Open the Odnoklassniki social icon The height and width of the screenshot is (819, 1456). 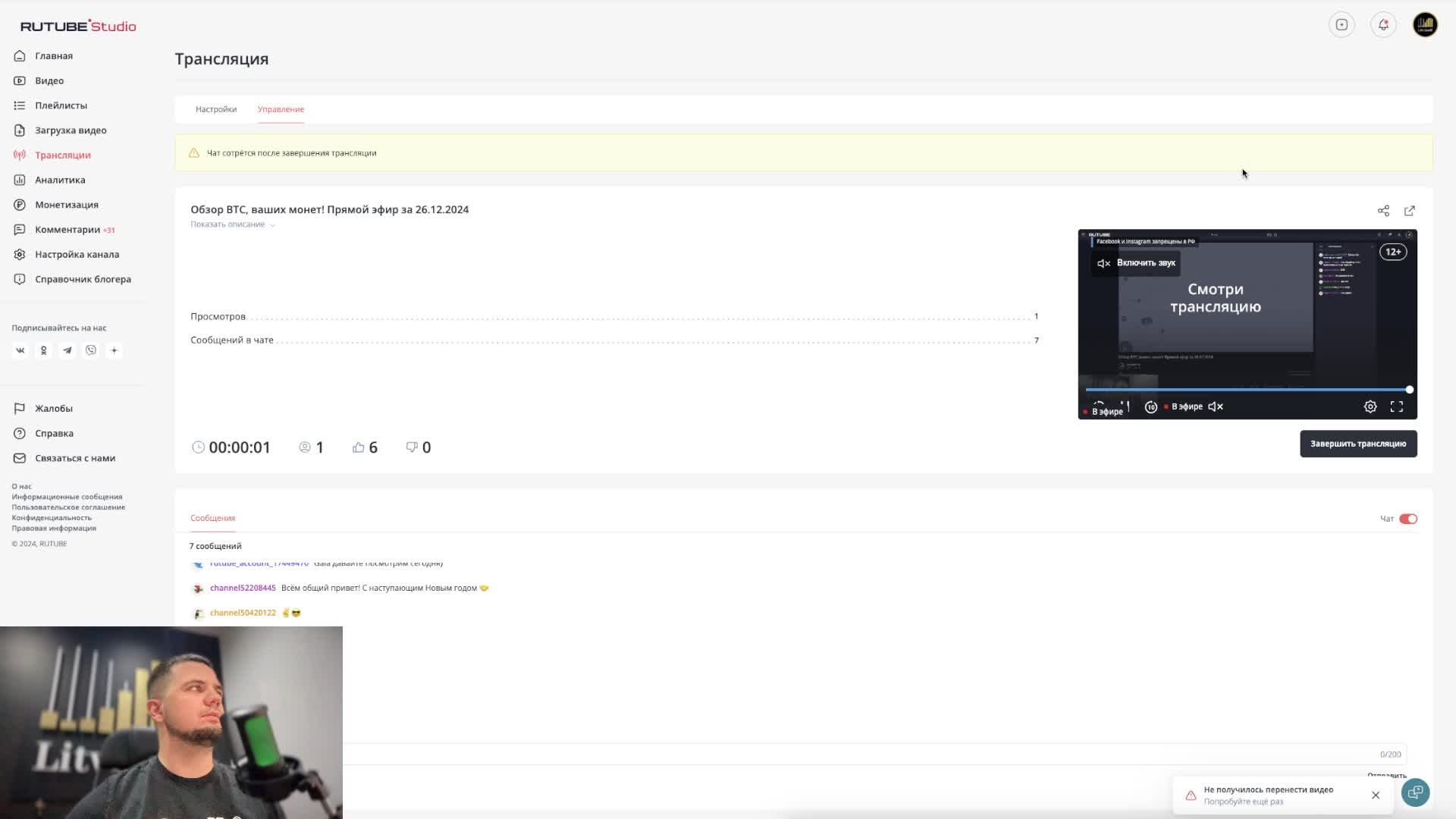pyautogui.click(x=44, y=350)
